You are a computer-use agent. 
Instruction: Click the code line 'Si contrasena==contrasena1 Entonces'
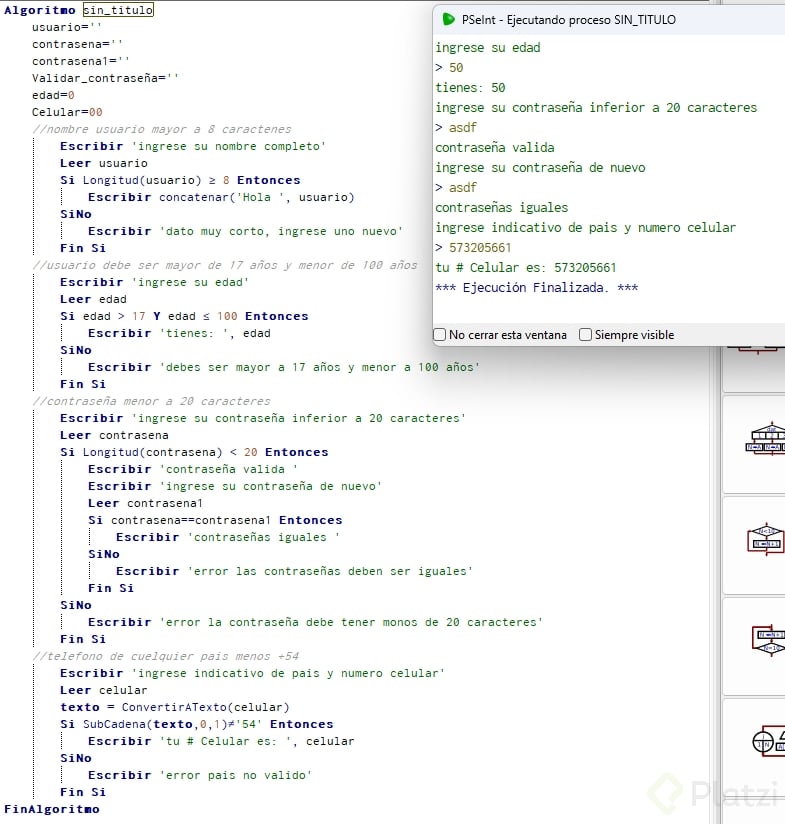tap(215, 520)
